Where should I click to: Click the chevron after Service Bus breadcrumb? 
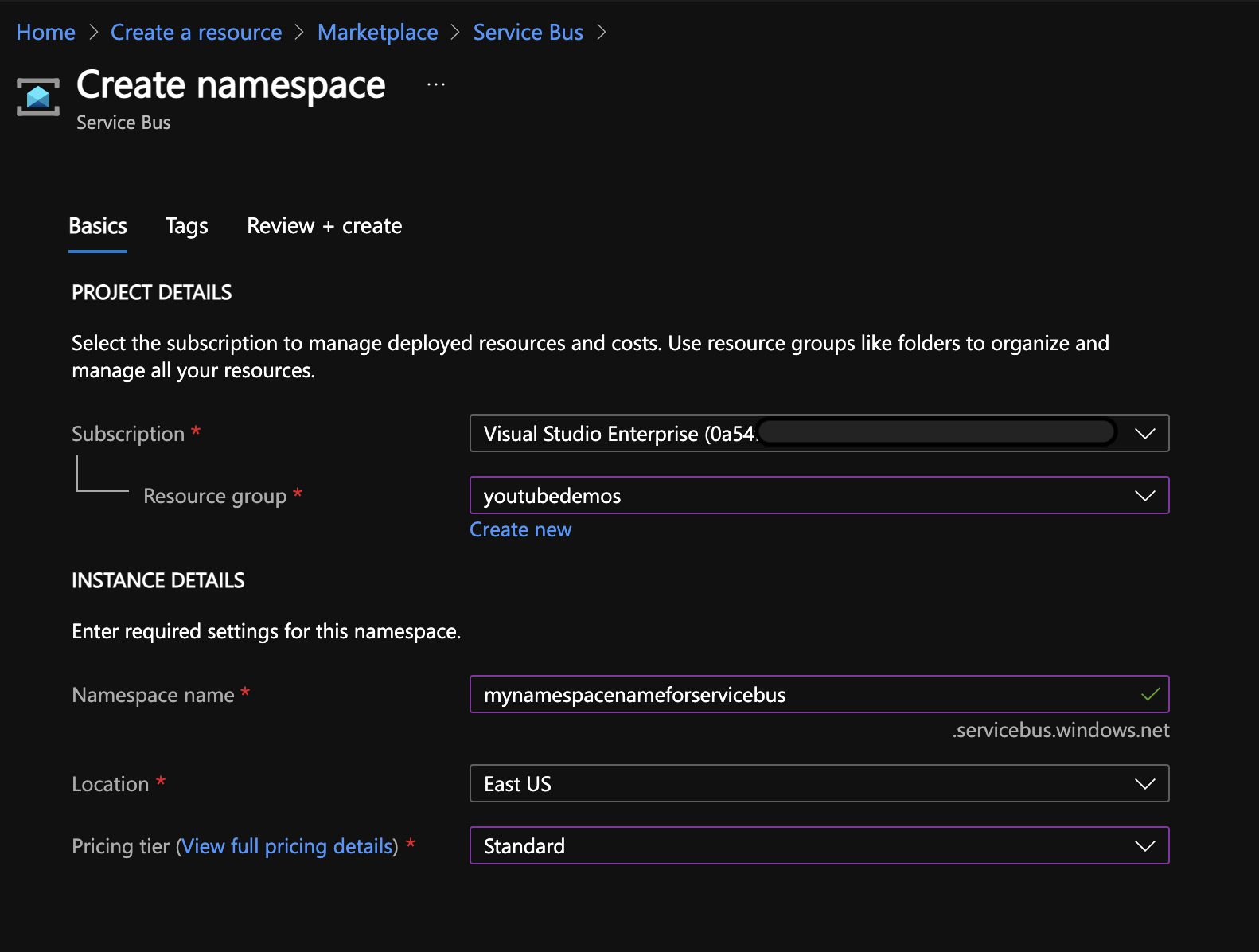[x=602, y=33]
